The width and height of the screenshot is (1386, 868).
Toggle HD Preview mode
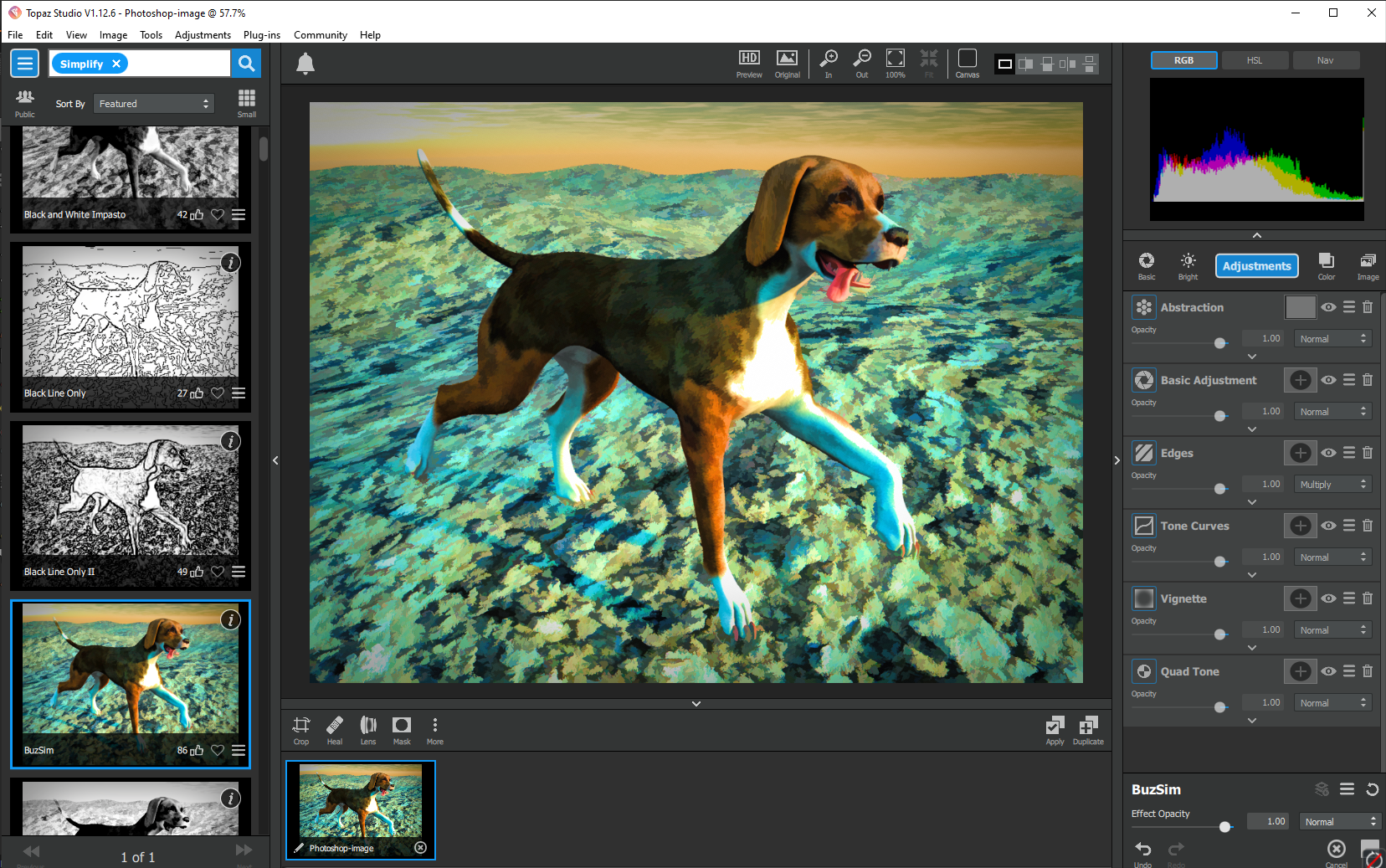(749, 64)
